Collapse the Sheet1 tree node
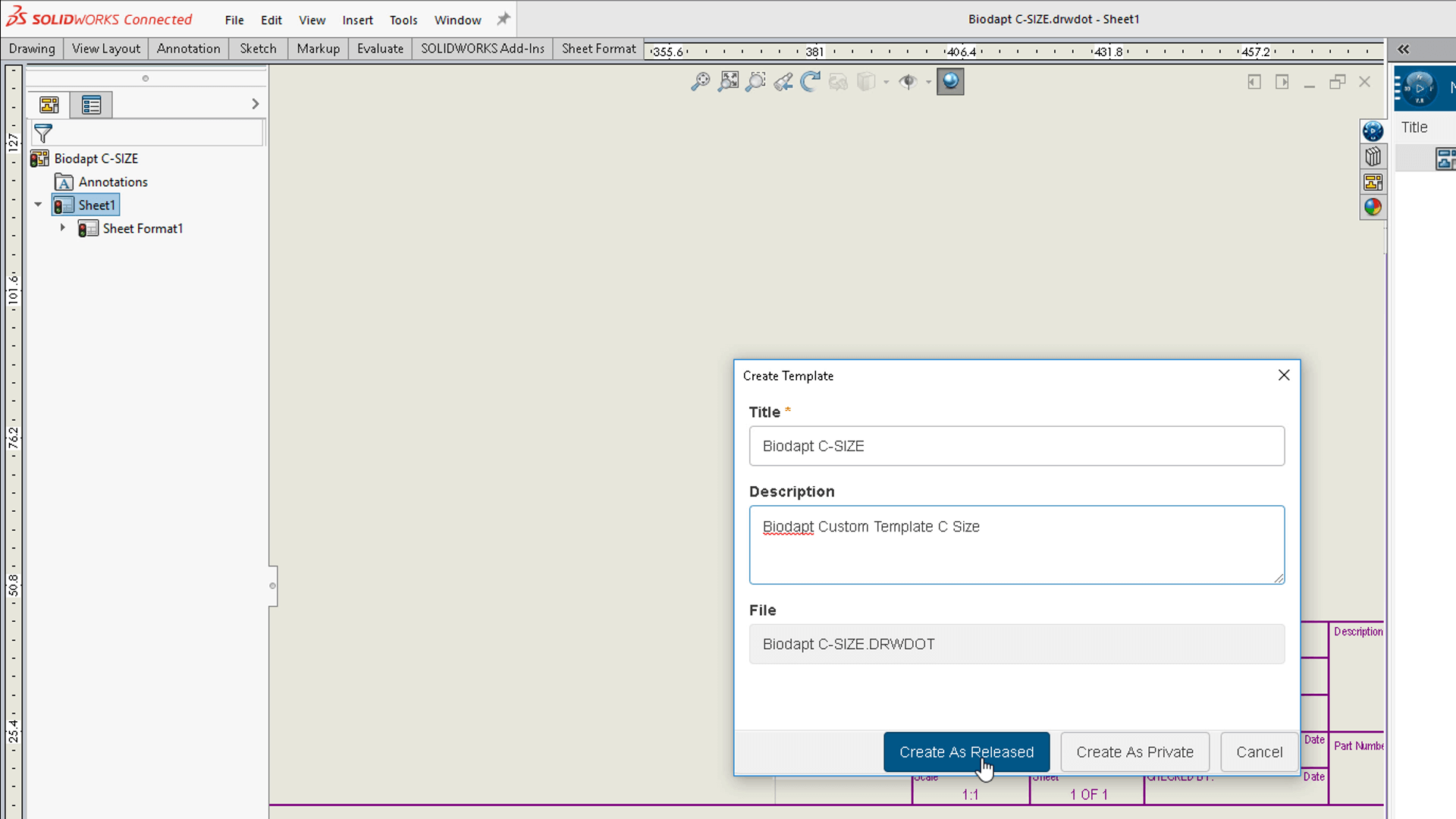 [38, 205]
